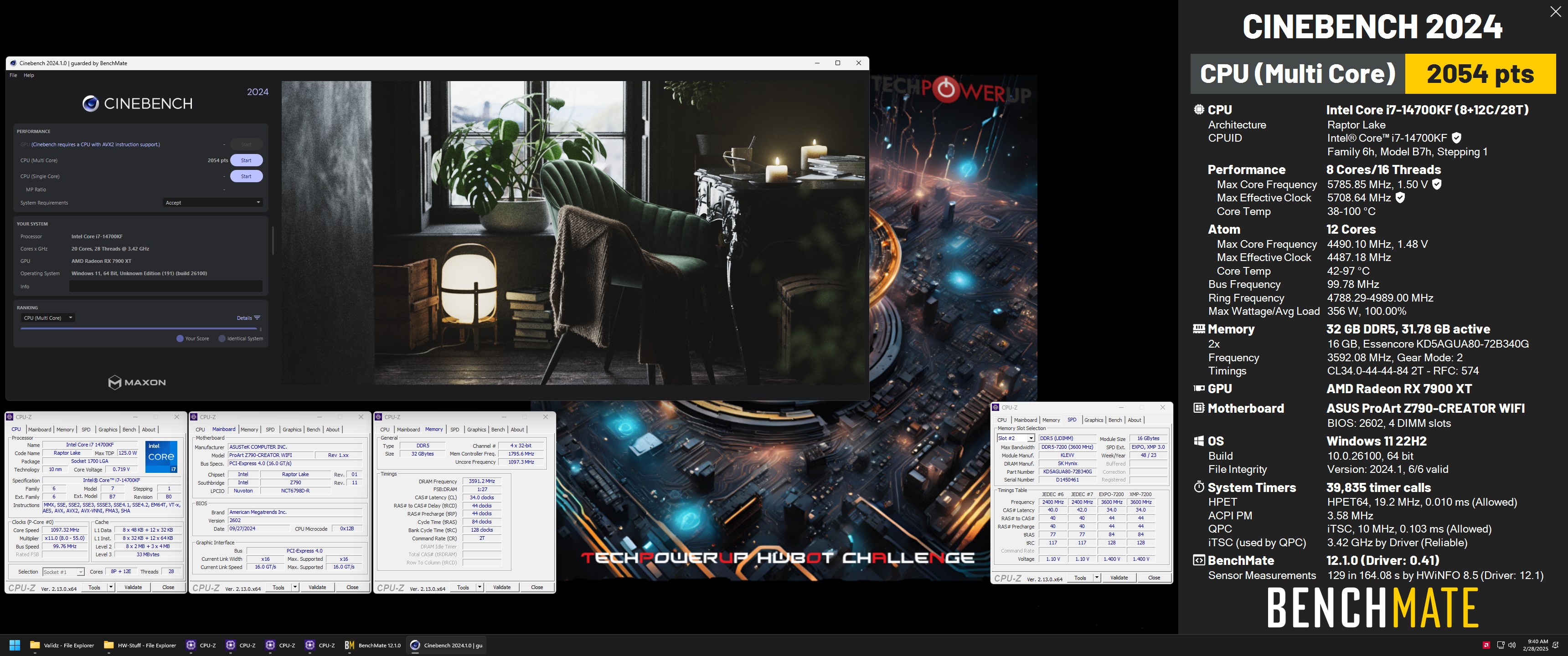Click the Intel Core i7 logo in CPU-Z
Image resolution: width=1568 pixels, height=656 pixels.
coord(161,457)
